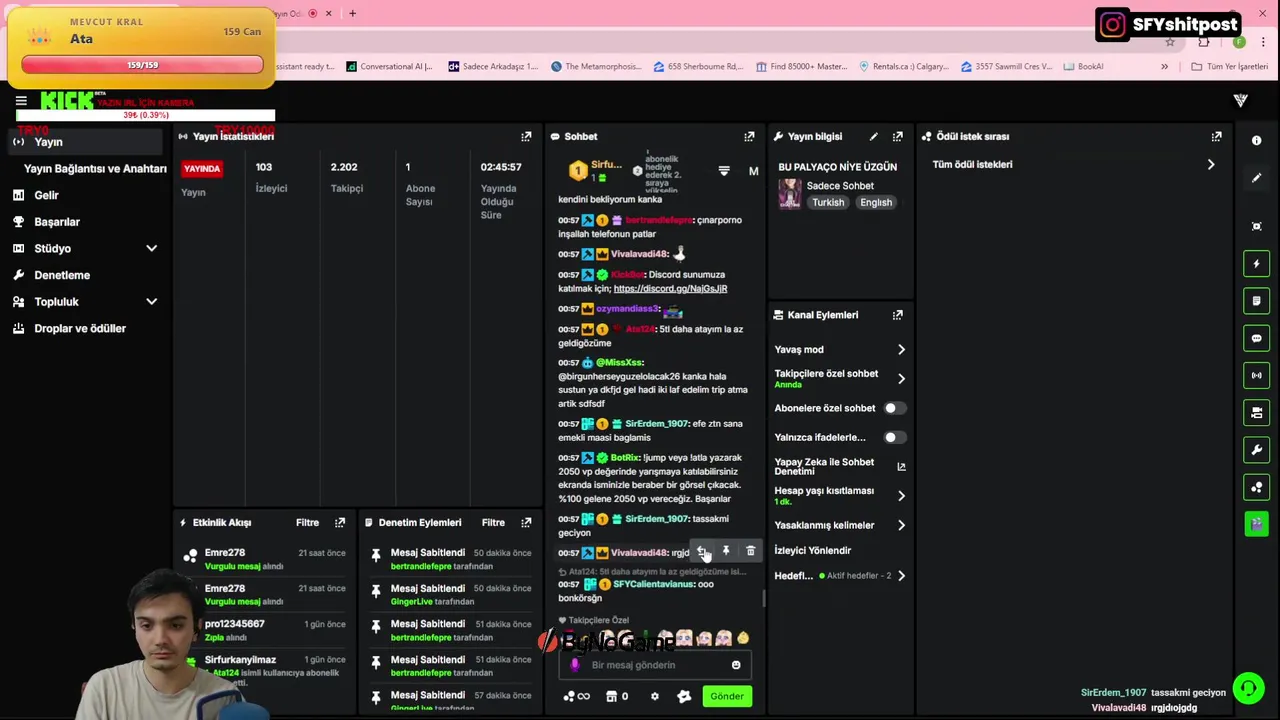Pop out the Kanal Eylemleri panel
Screen dimensions: 1280x720
(x=897, y=314)
